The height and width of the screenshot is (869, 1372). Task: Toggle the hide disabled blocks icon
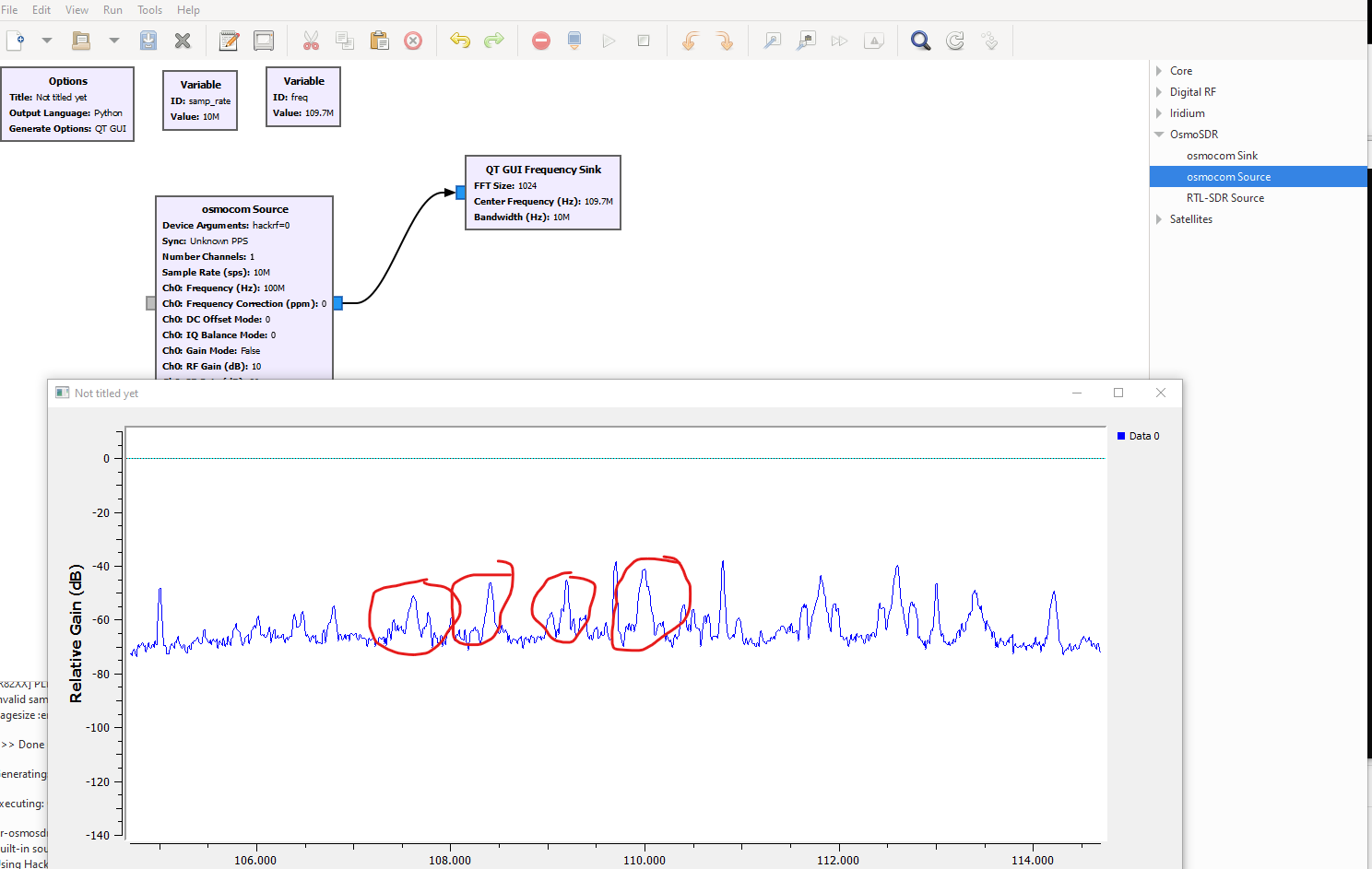(873, 41)
